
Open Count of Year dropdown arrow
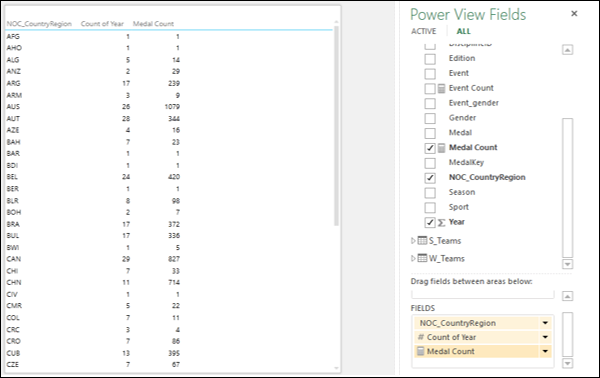(545, 337)
